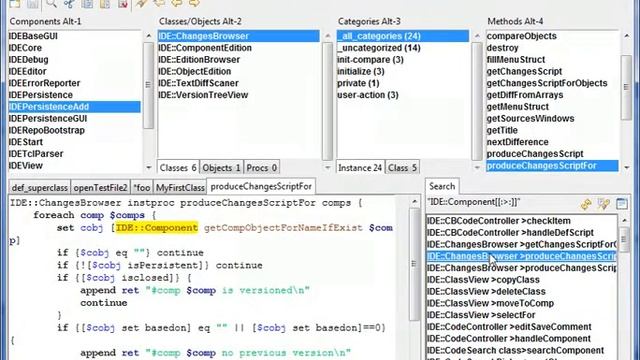Open the MyFirstClass editor tab
Viewport: 640px width, 360px height.
(180, 187)
